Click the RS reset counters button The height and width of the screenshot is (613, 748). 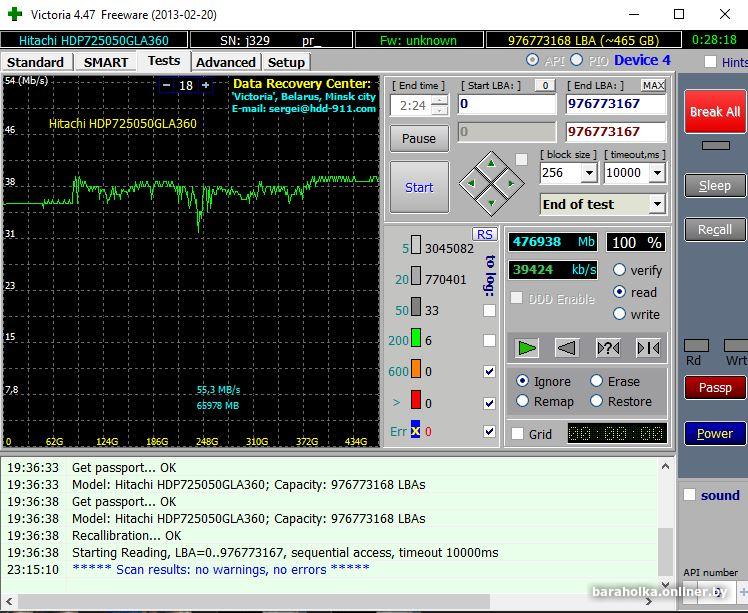485,234
